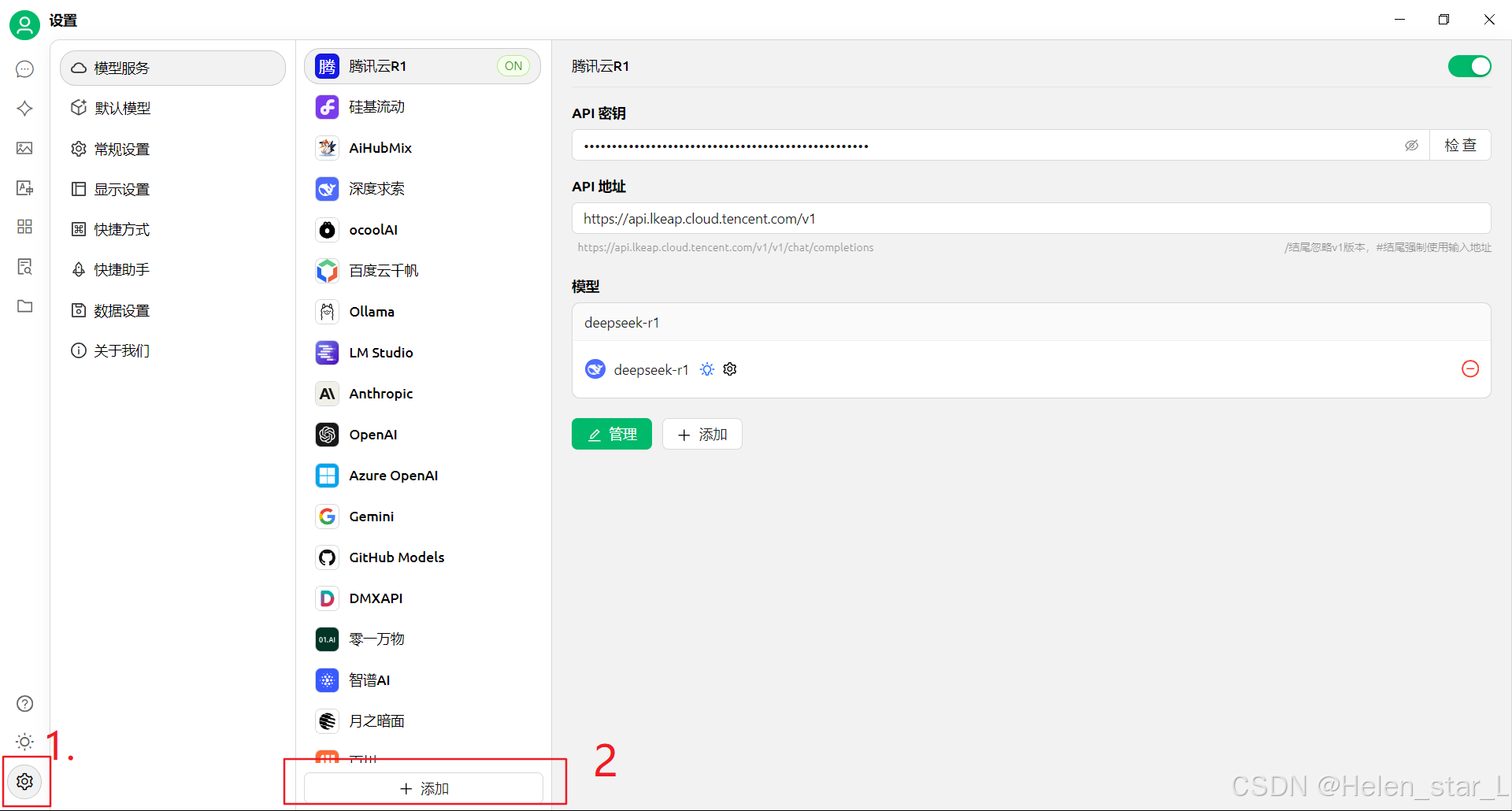Select the 智谱AI provider
1512x811 pixels.
[x=422, y=680]
